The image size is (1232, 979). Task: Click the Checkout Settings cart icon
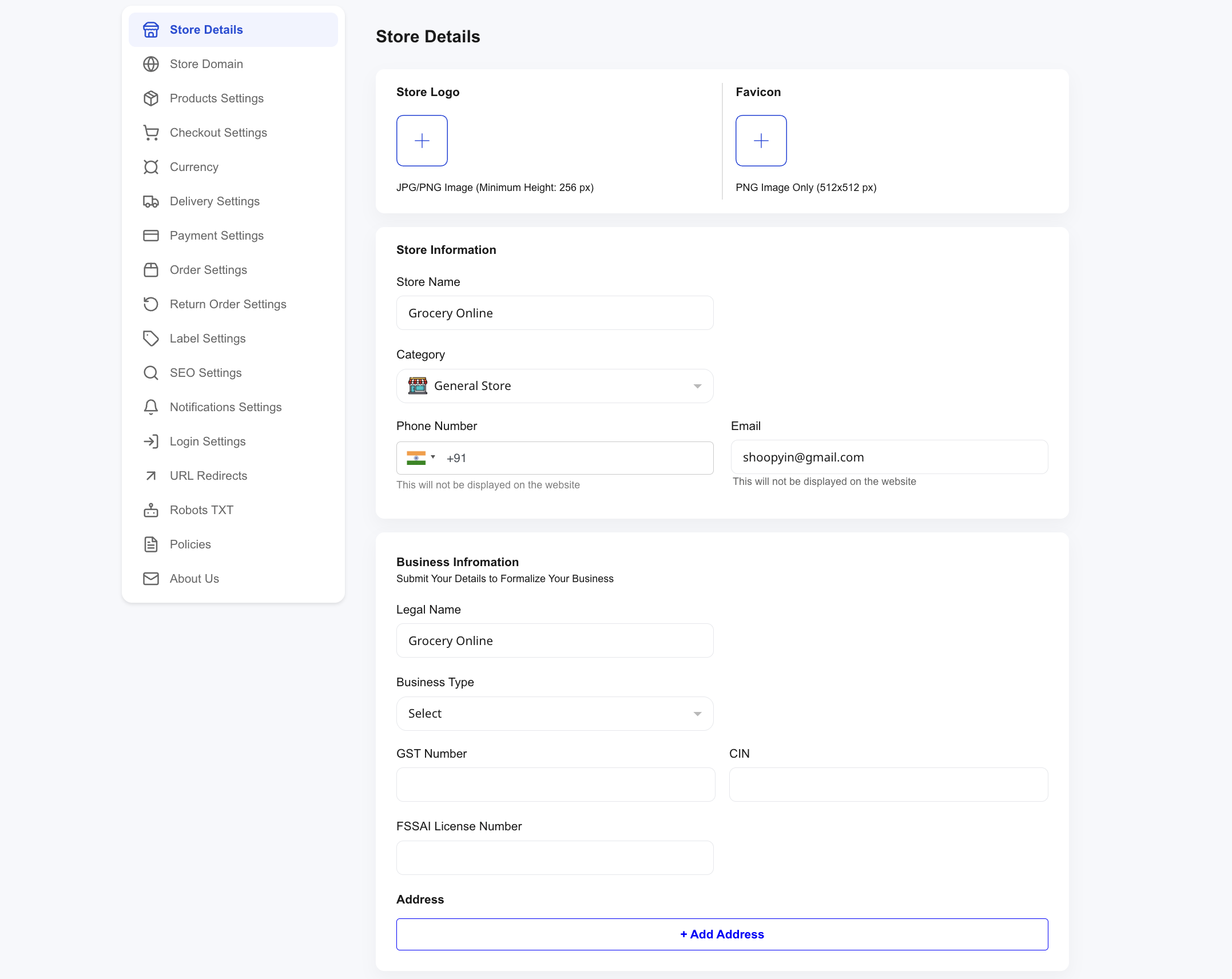point(151,133)
